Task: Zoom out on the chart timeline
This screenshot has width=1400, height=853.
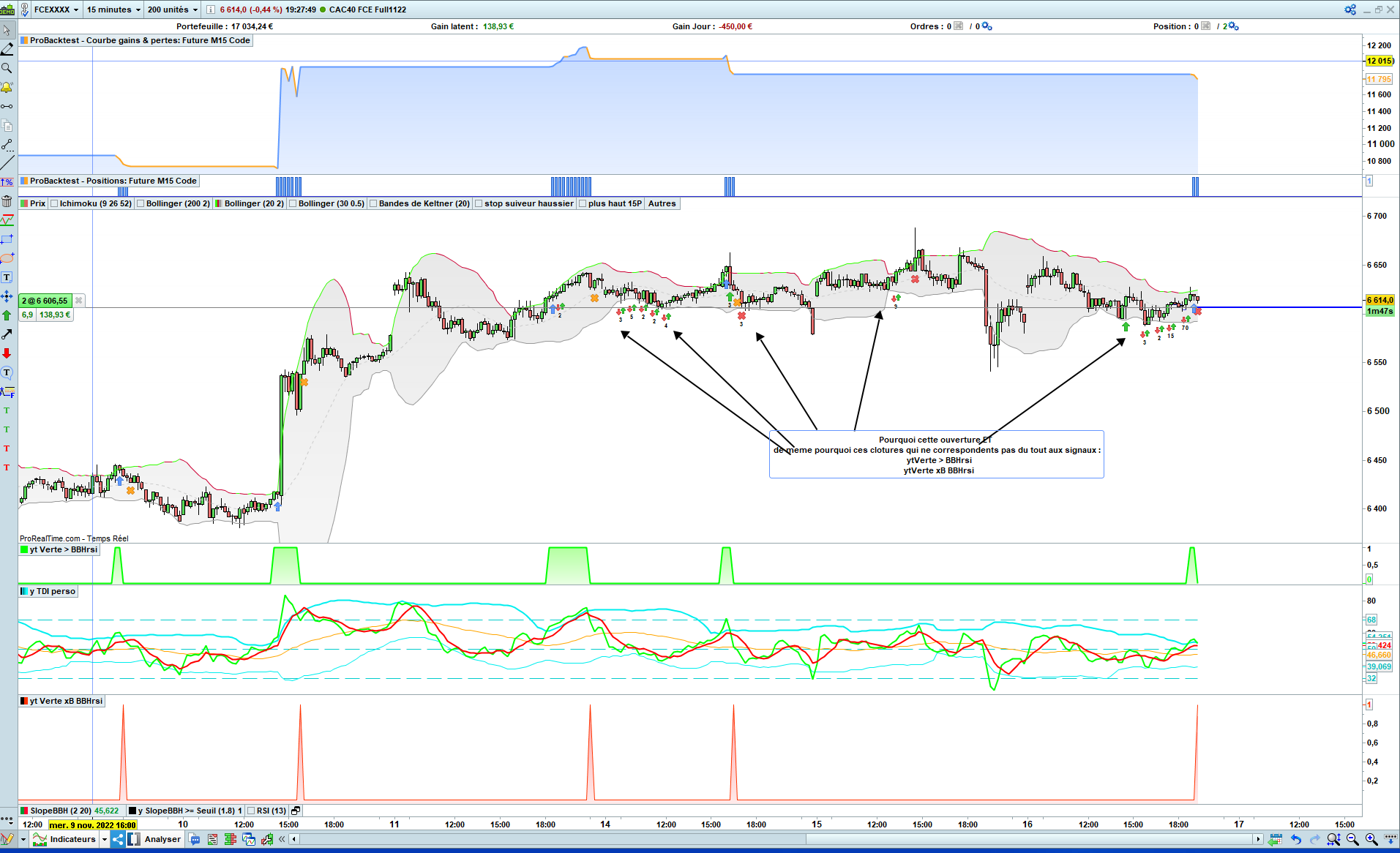Action: [x=1352, y=839]
